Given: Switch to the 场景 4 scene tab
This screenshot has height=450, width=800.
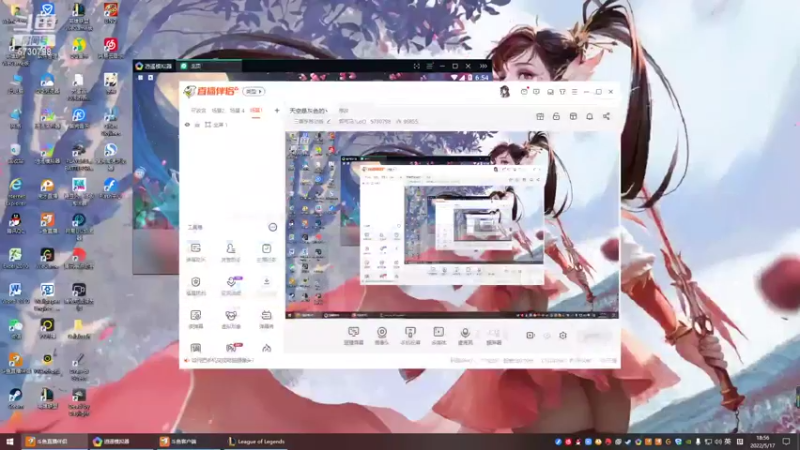Looking at the screenshot, I should 237,110.
